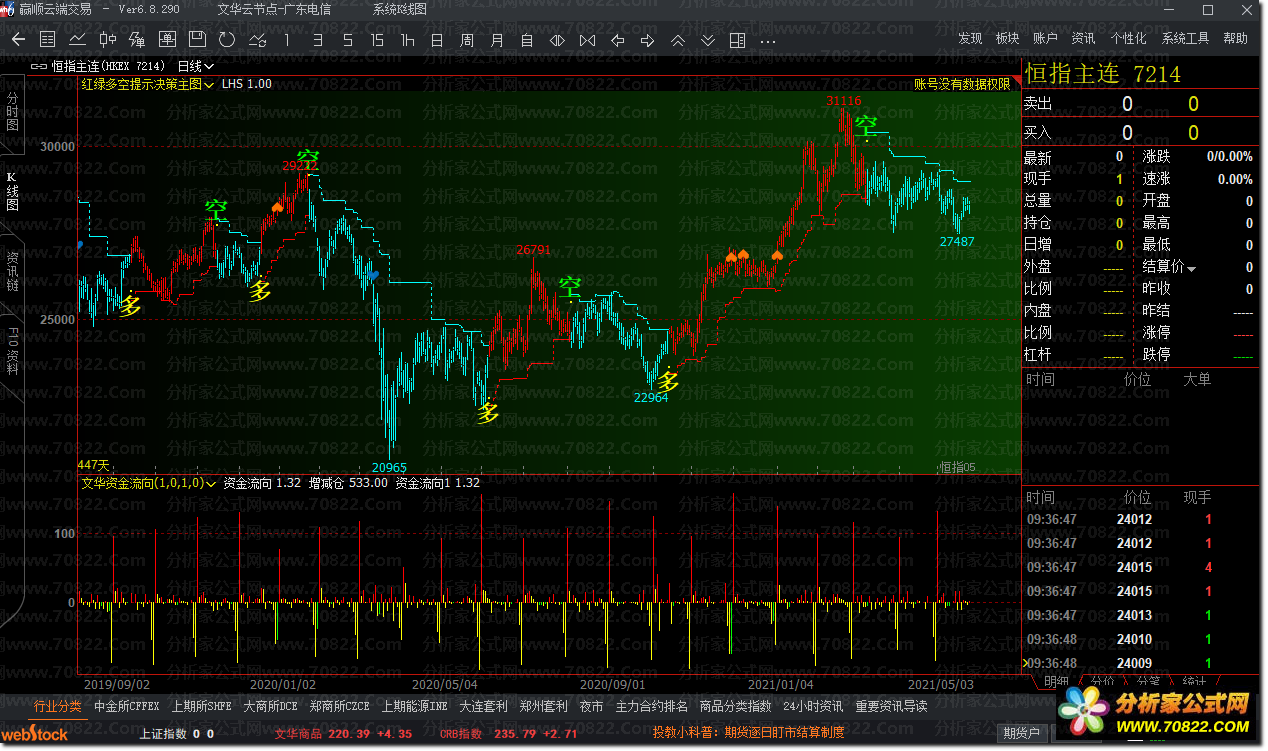Go back with the left arrow icon
Viewport: 1268px width, 751px height.
pyautogui.click(x=18, y=40)
